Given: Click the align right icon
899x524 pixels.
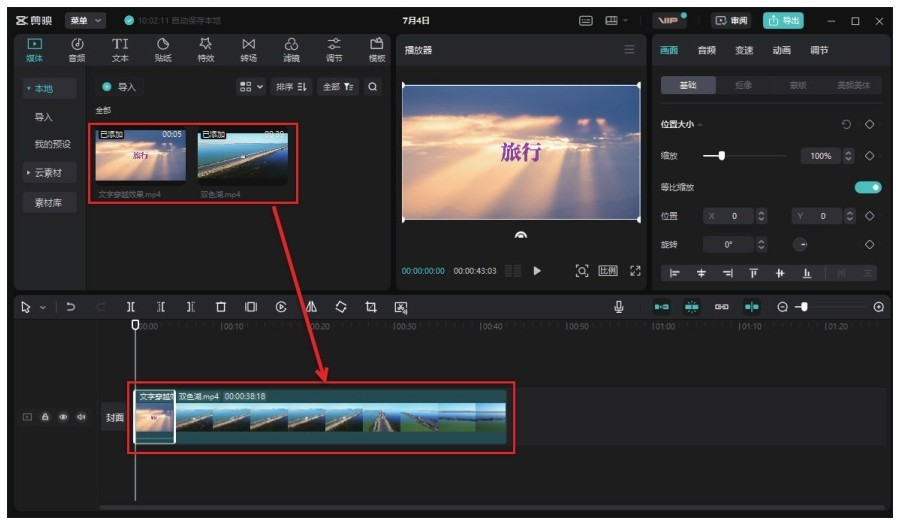Looking at the screenshot, I should pos(728,273).
